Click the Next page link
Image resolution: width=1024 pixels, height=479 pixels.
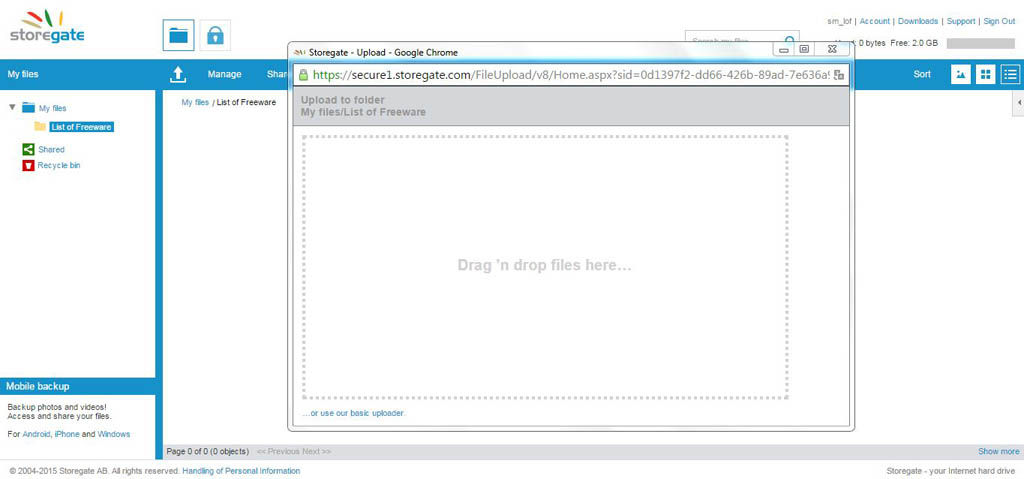point(317,452)
